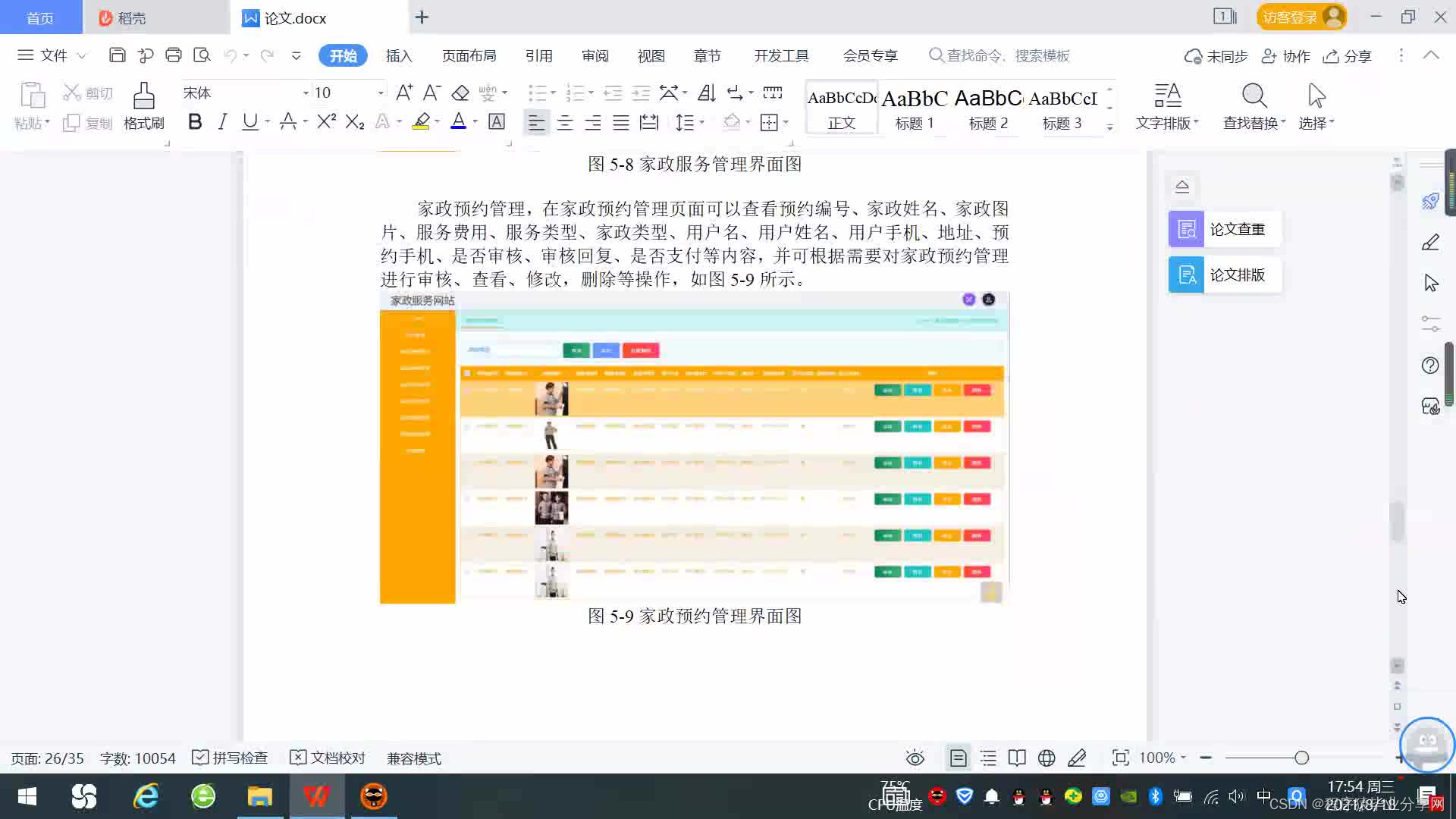1456x819 pixels.
Task: Open the 100% zoom level dropdown
Action: click(1163, 758)
